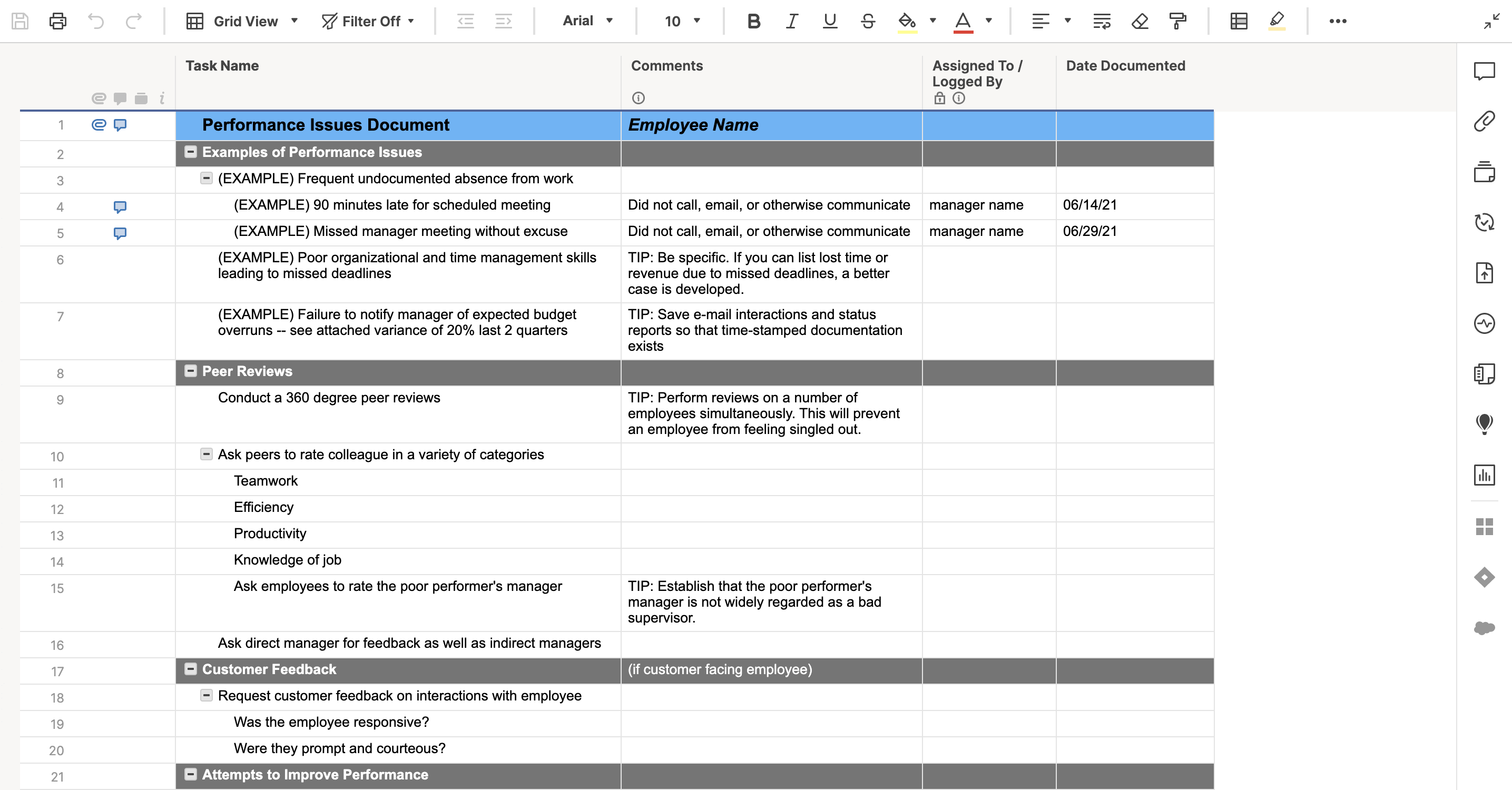The height and width of the screenshot is (790, 1512).
Task: Click the Wrap Text toolbar icon
Action: coord(1101,21)
